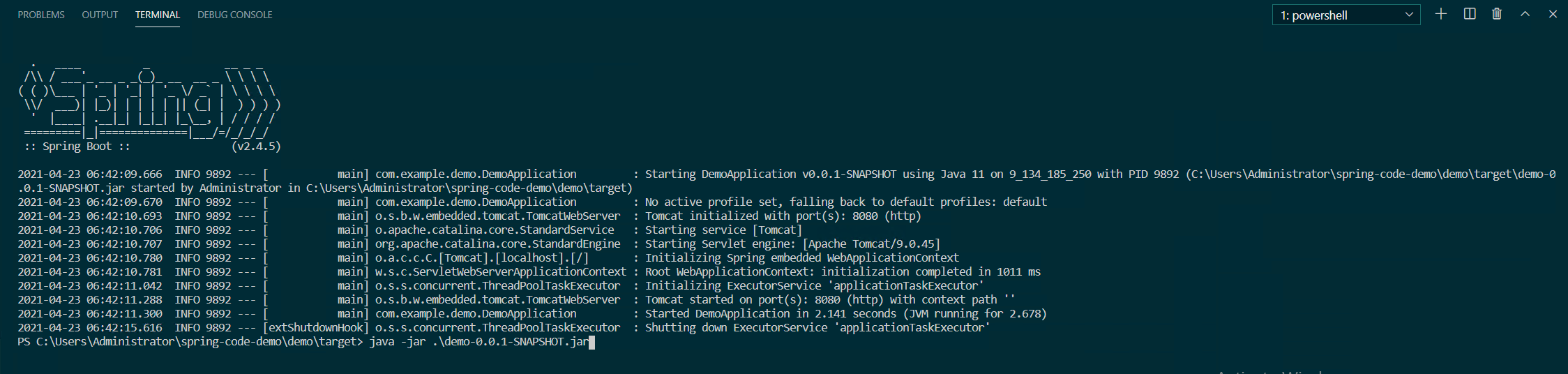The image size is (1568, 374).
Task: Open the OUTPUT tab
Action: pyautogui.click(x=100, y=15)
